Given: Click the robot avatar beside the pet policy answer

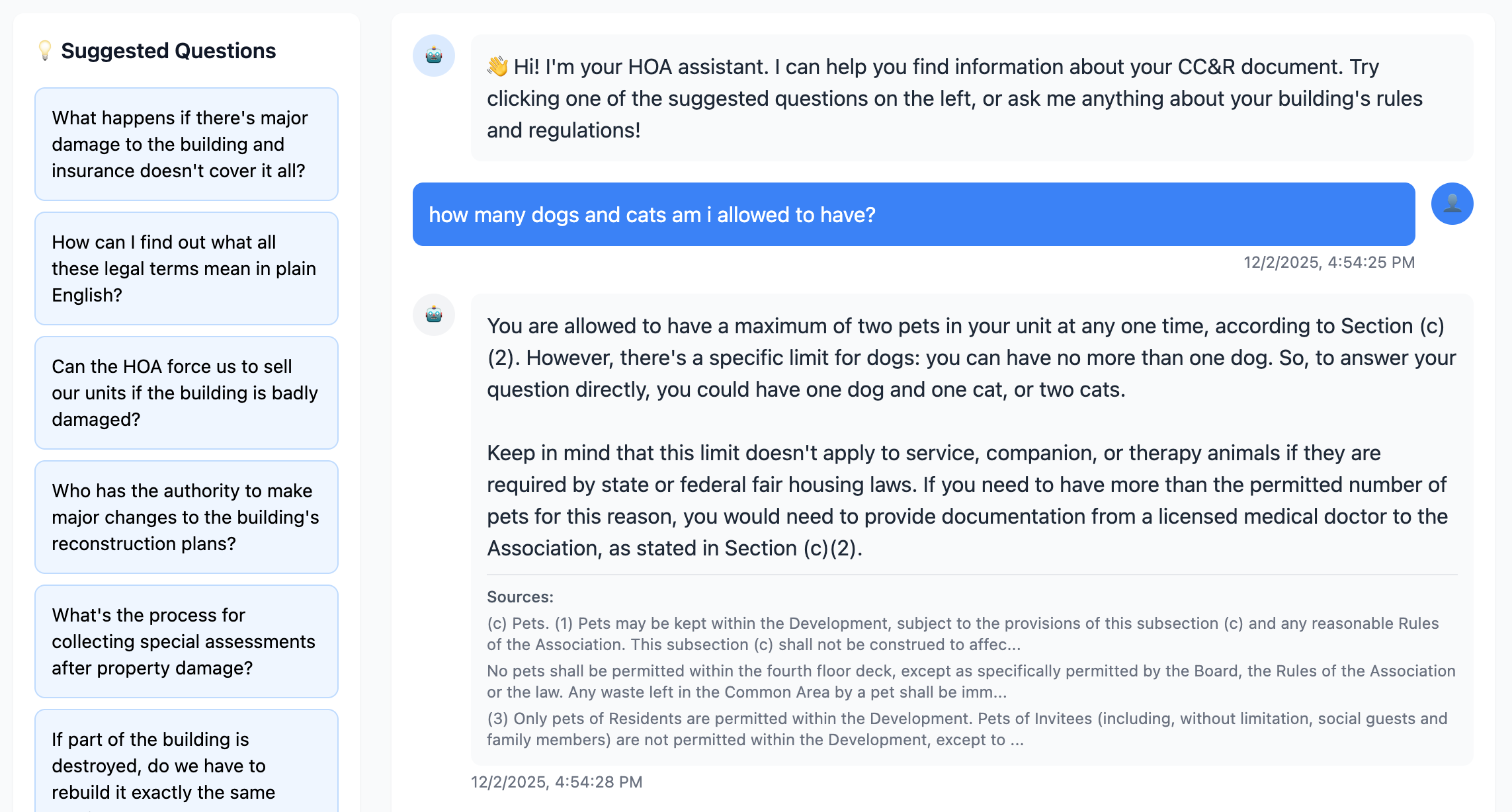Looking at the screenshot, I should (x=434, y=315).
